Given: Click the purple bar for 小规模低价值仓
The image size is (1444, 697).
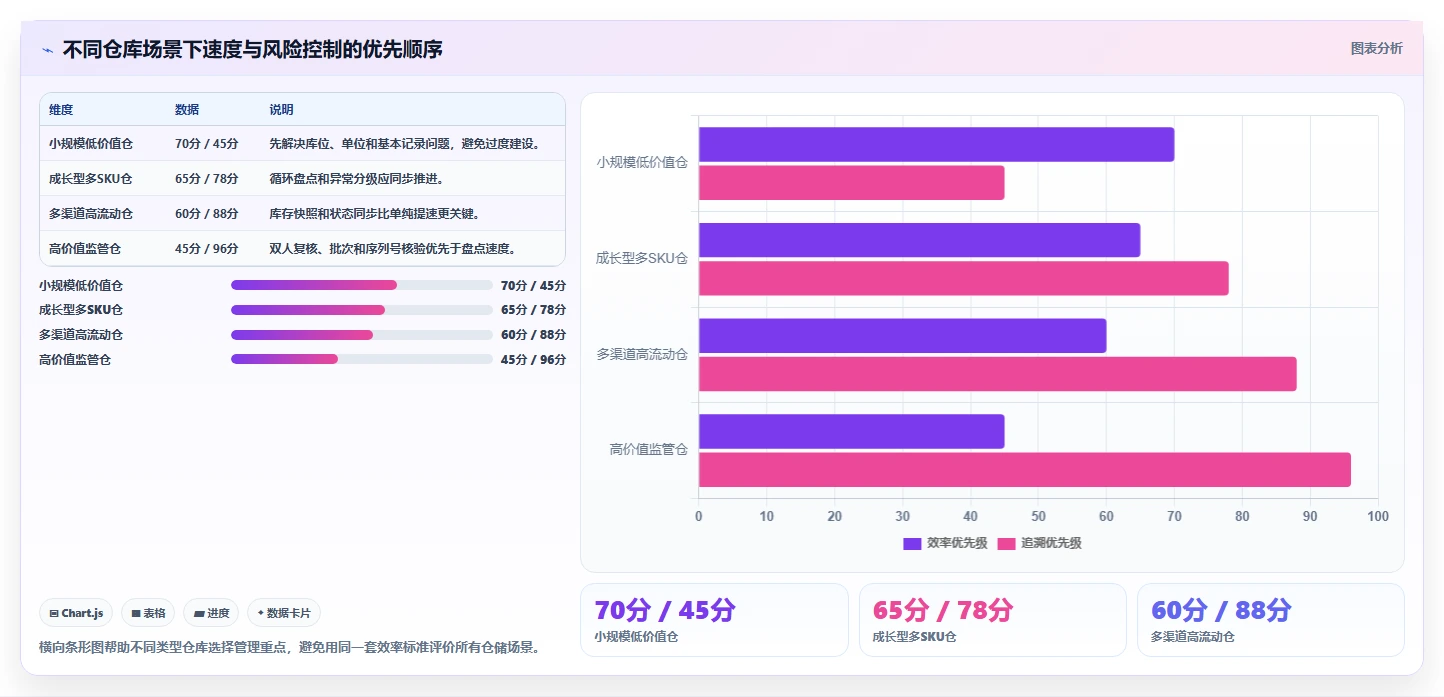Looking at the screenshot, I should pos(936,145).
